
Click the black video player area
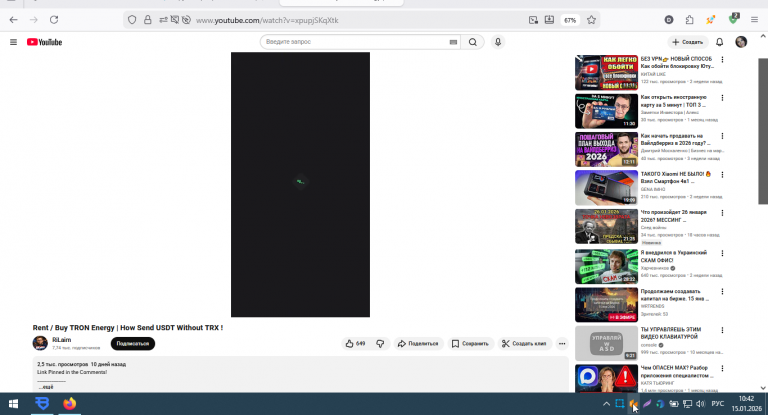tap(300, 185)
